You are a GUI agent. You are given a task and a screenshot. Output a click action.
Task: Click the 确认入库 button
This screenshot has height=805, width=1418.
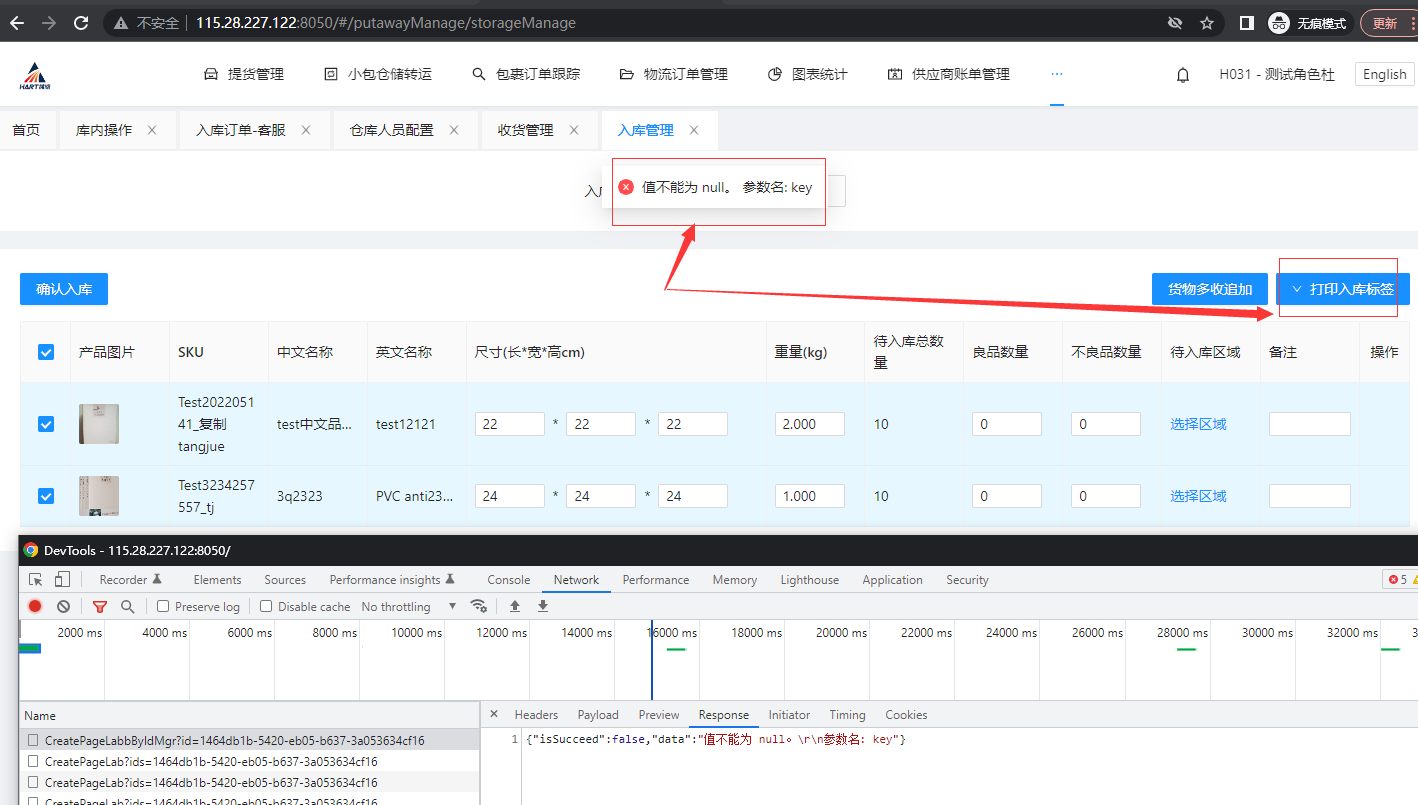click(64, 289)
